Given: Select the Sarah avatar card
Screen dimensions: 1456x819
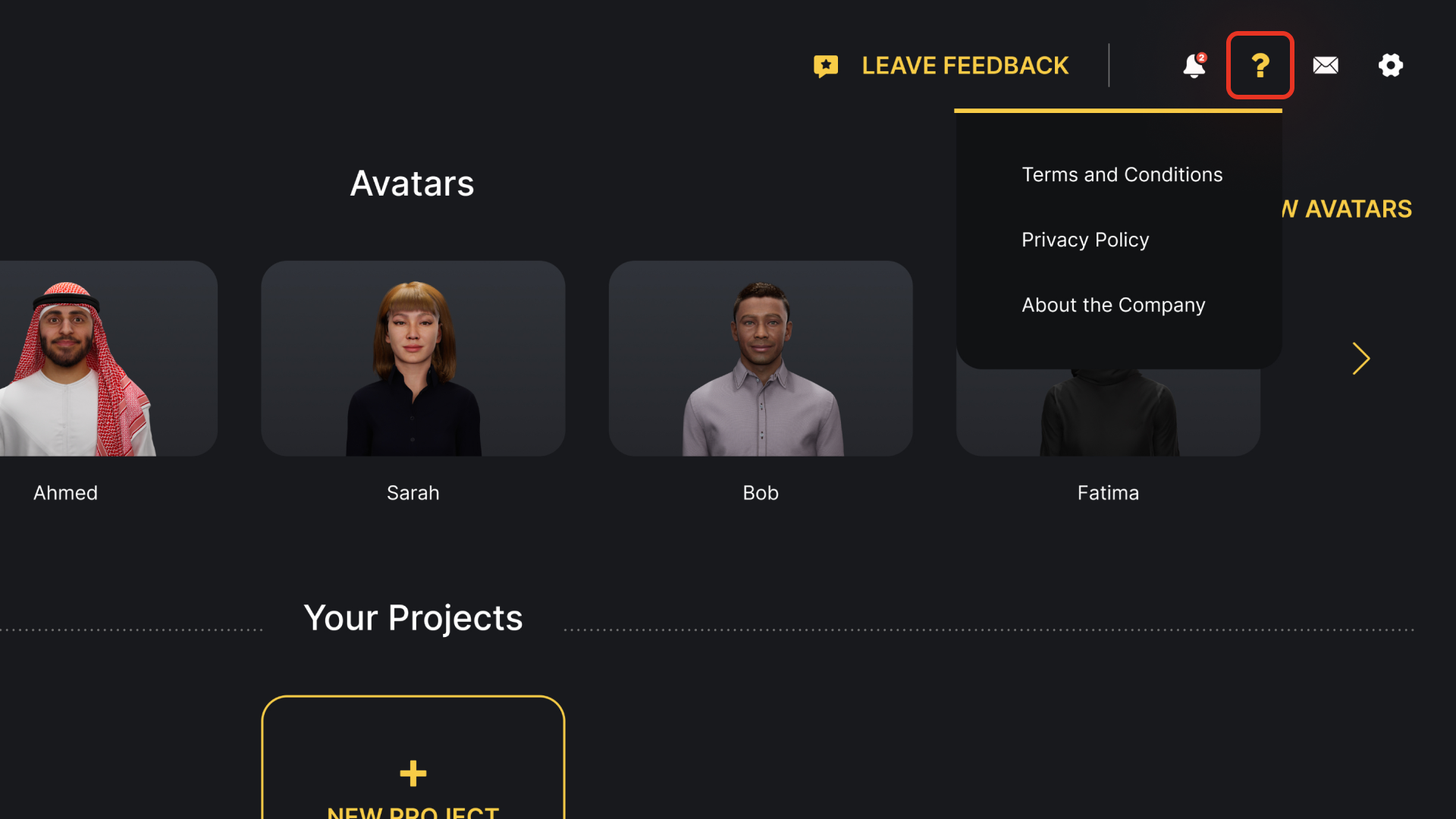Looking at the screenshot, I should [413, 359].
